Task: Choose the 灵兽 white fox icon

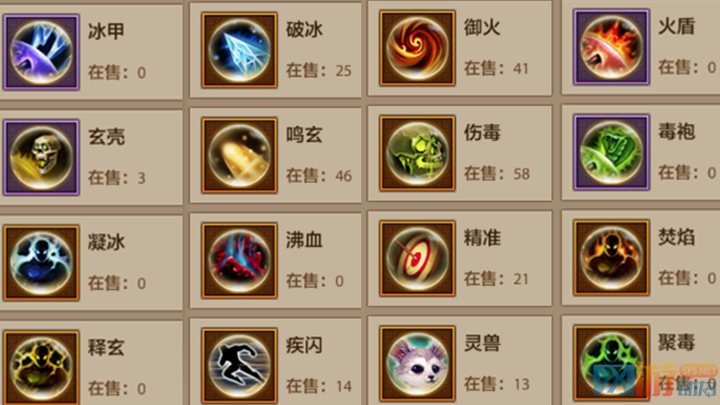Action: 417,364
